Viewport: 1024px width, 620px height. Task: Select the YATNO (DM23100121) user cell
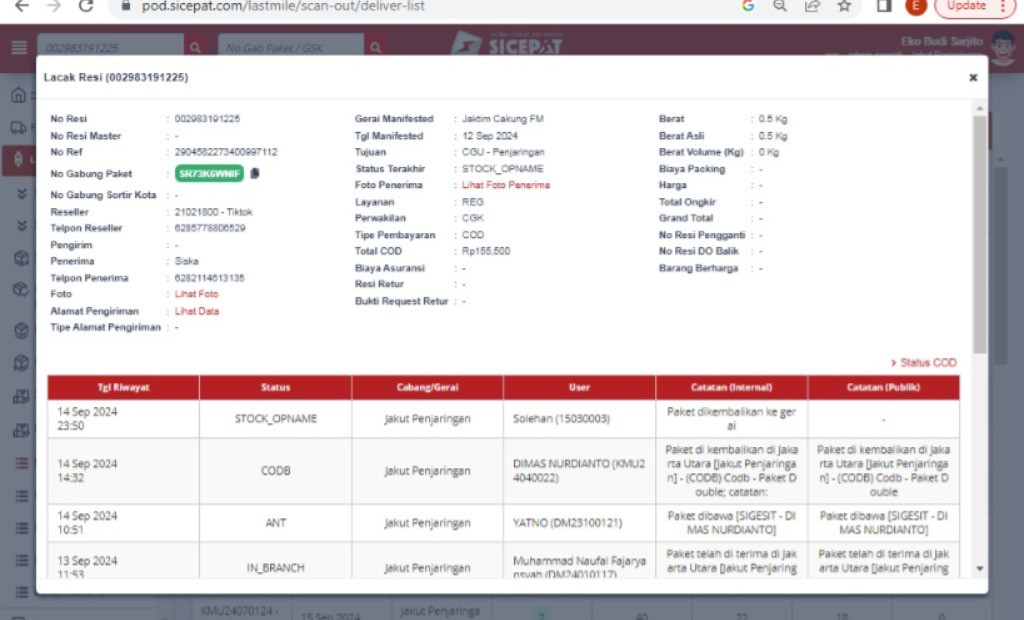[579, 523]
